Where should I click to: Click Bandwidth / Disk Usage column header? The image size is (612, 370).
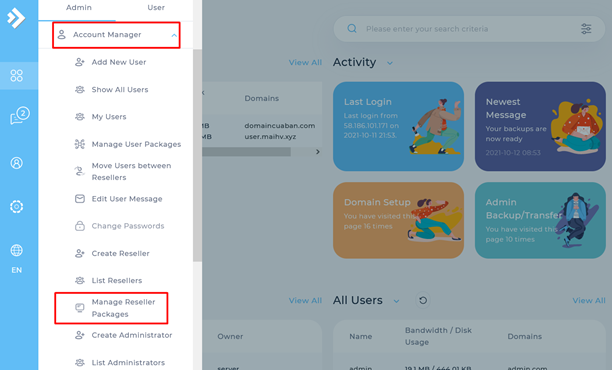pyautogui.click(x=438, y=336)
